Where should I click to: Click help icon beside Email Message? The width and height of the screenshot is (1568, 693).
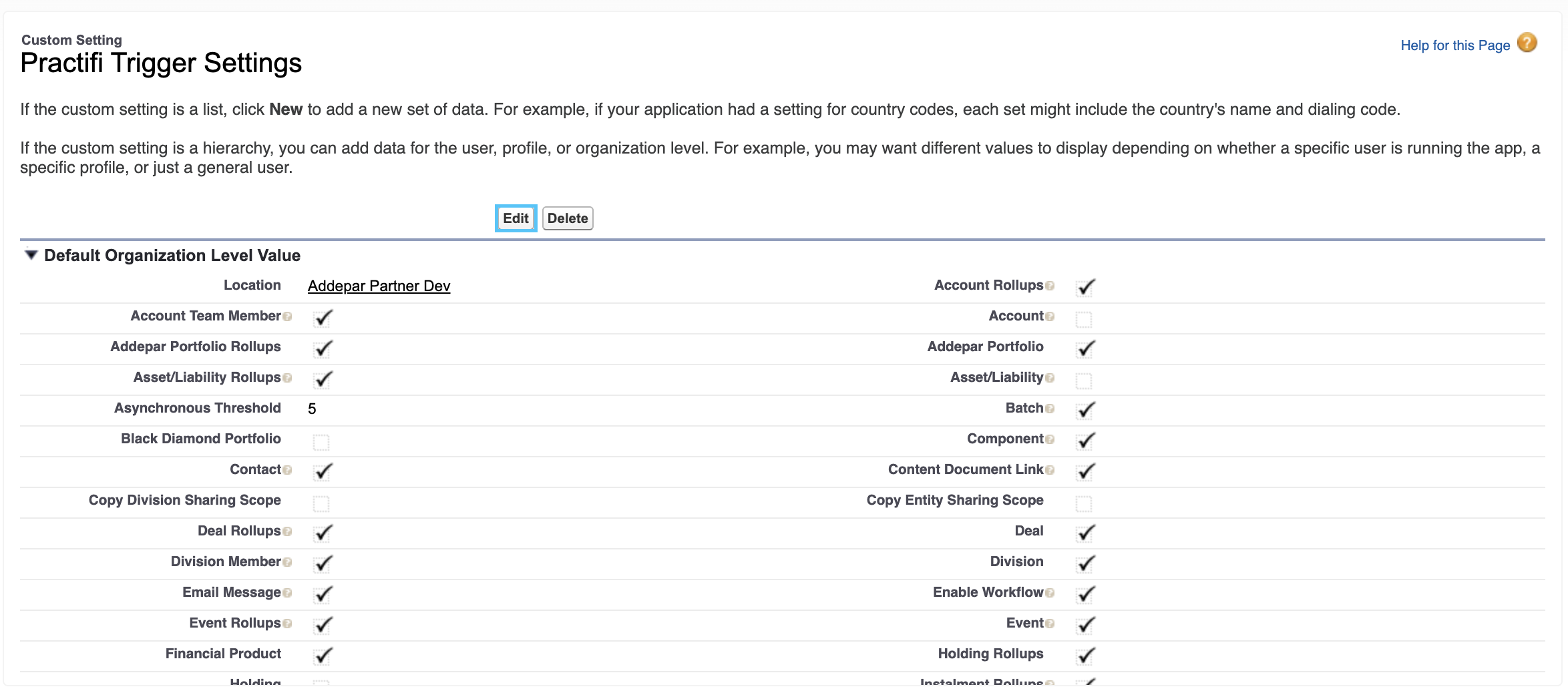click(x=287, y=593)
